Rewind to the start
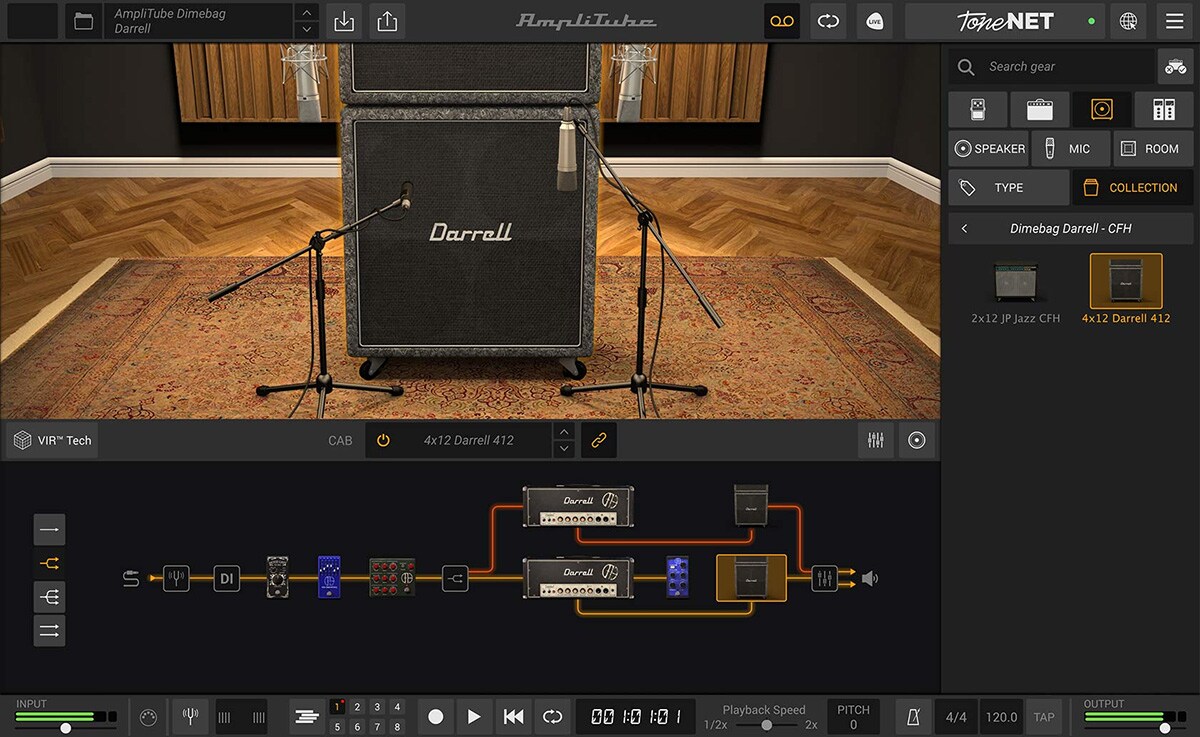Viewport: 1200px width, 737px height. pyautogui.click(x=513, y=717)
